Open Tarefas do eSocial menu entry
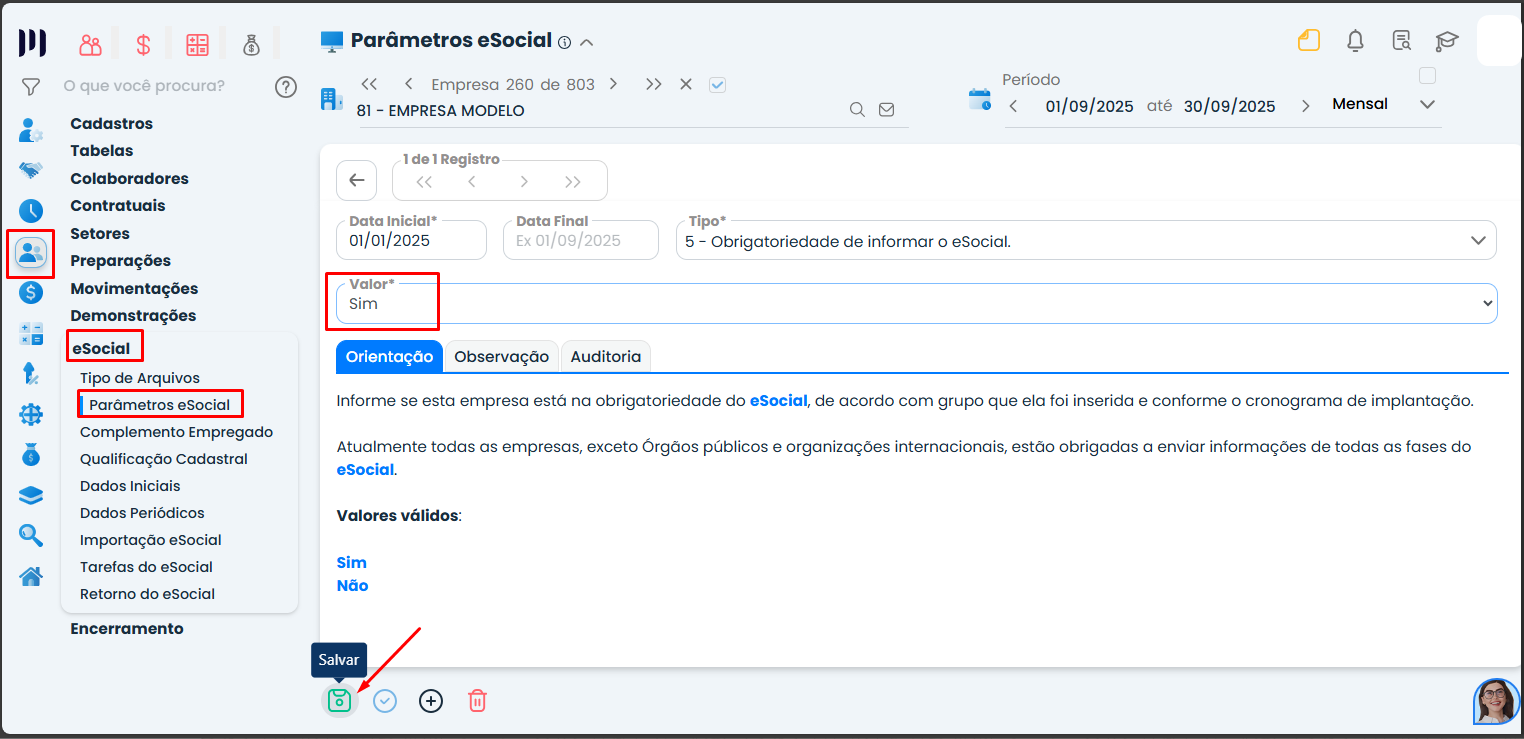Image resolution: width=1524 pixels, height=739 pixels. point(146,567)
